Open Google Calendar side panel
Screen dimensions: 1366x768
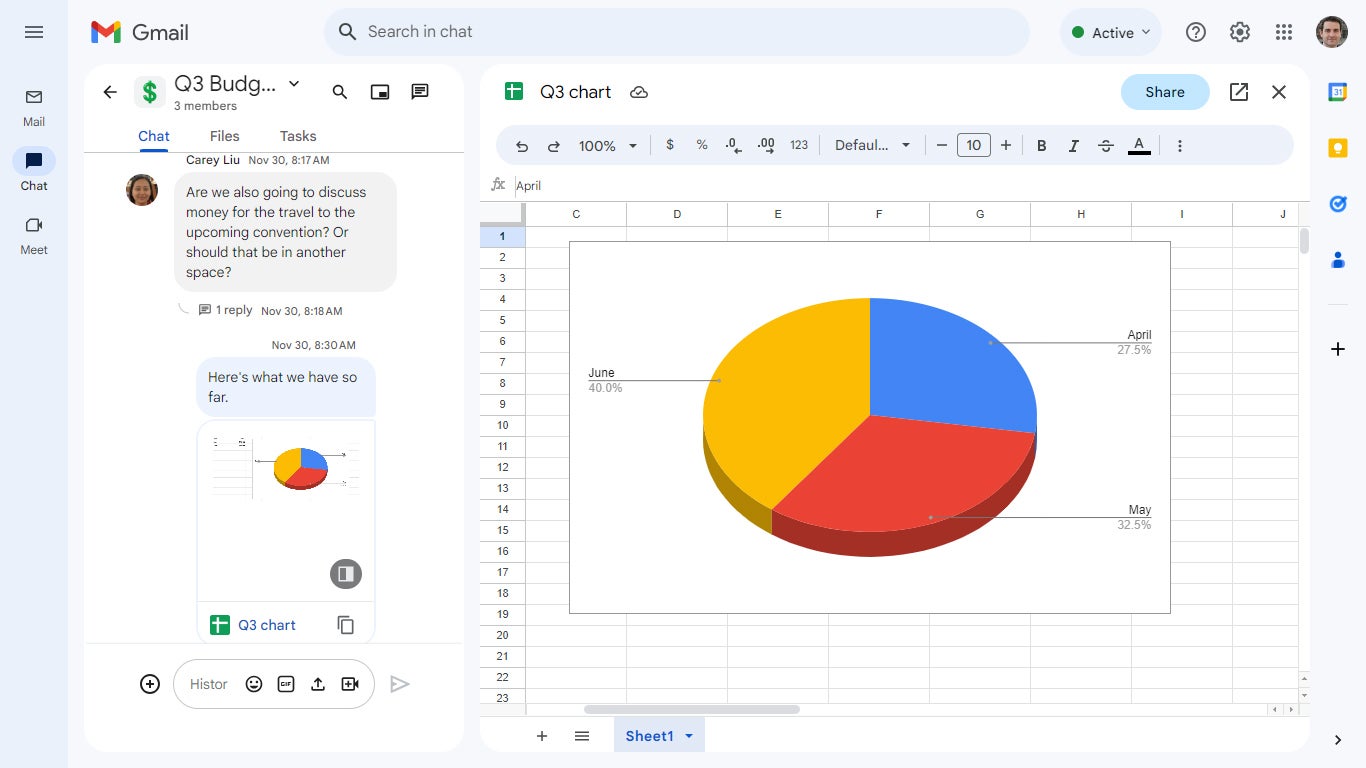click(x=1338, y=92)
